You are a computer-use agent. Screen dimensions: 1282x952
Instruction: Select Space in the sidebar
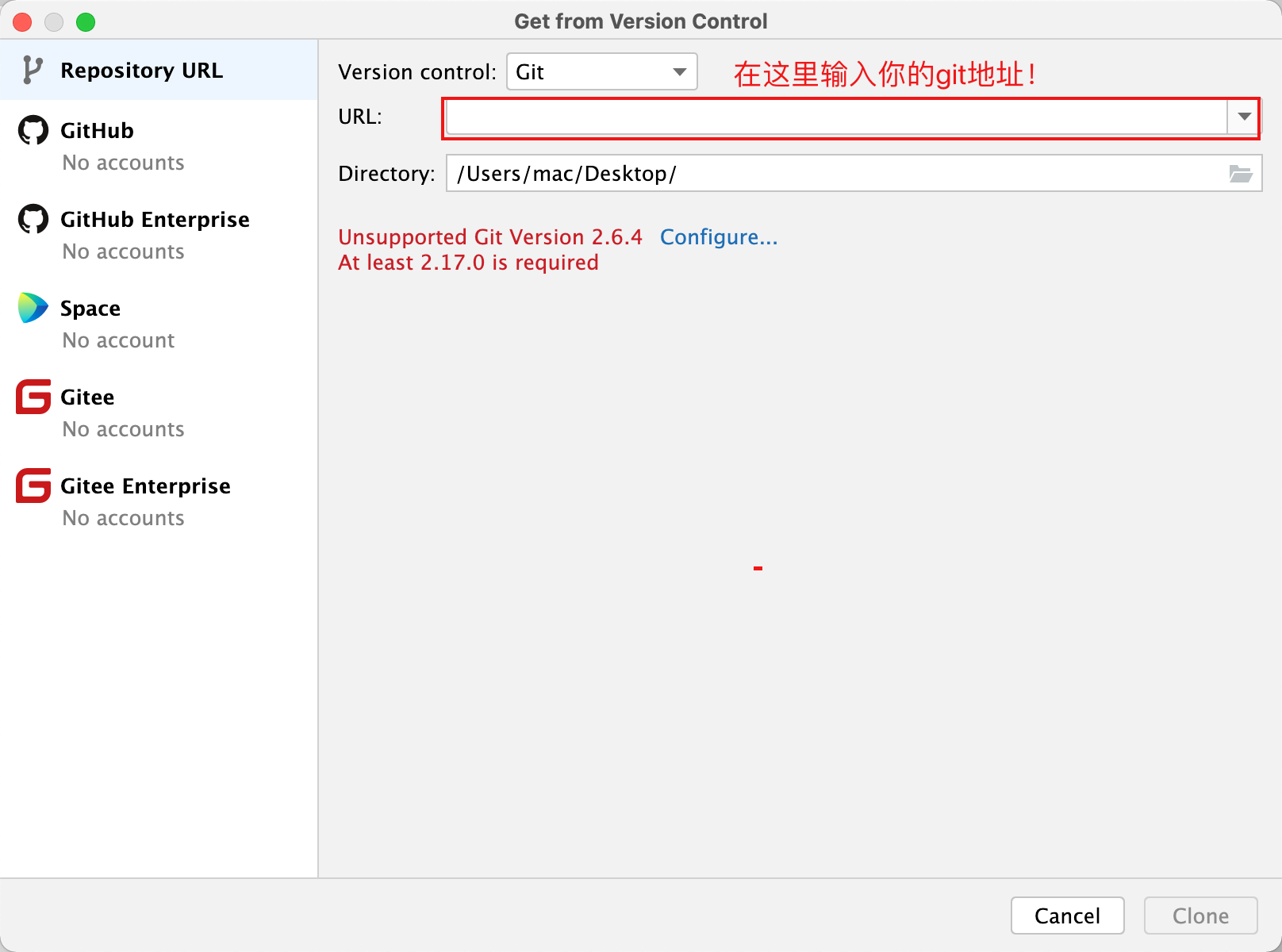[159, 324]
